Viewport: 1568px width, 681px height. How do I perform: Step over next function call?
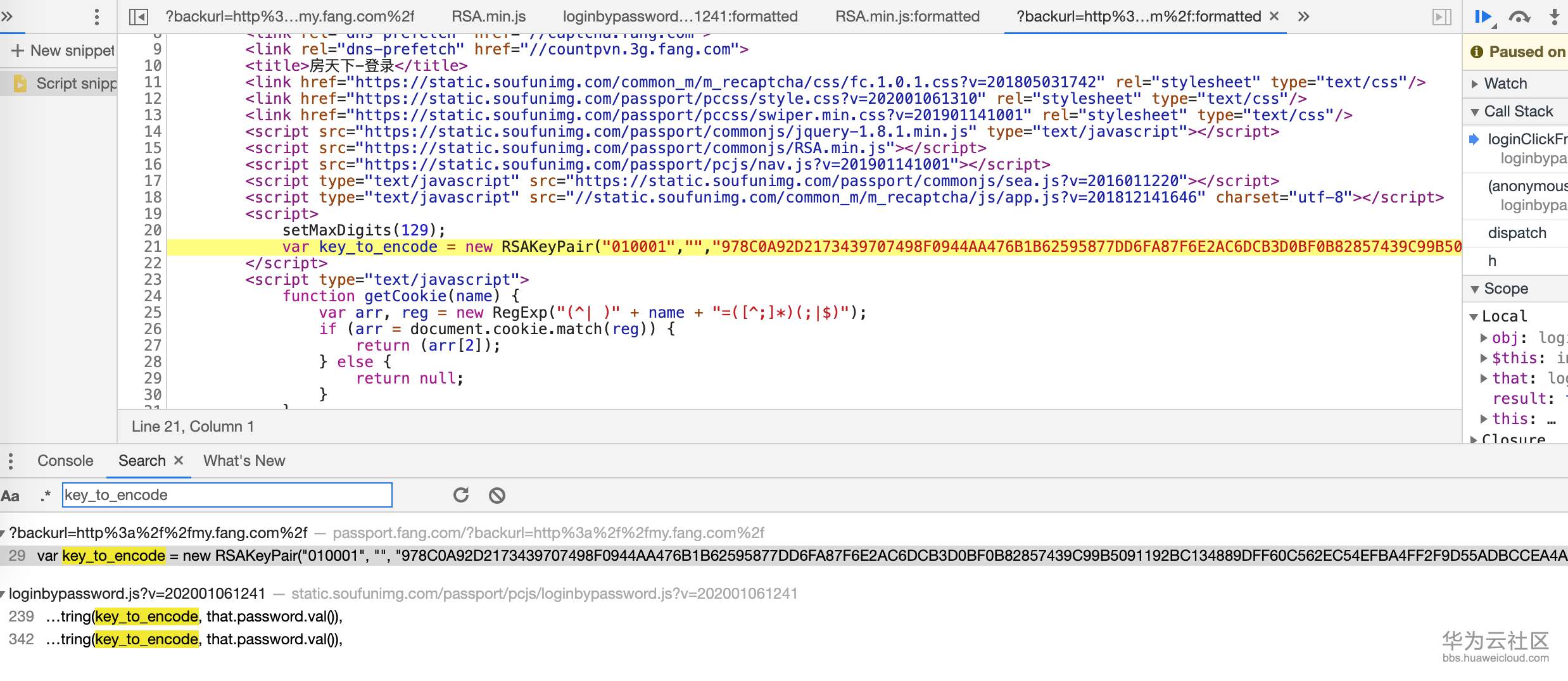(1521, 17)
